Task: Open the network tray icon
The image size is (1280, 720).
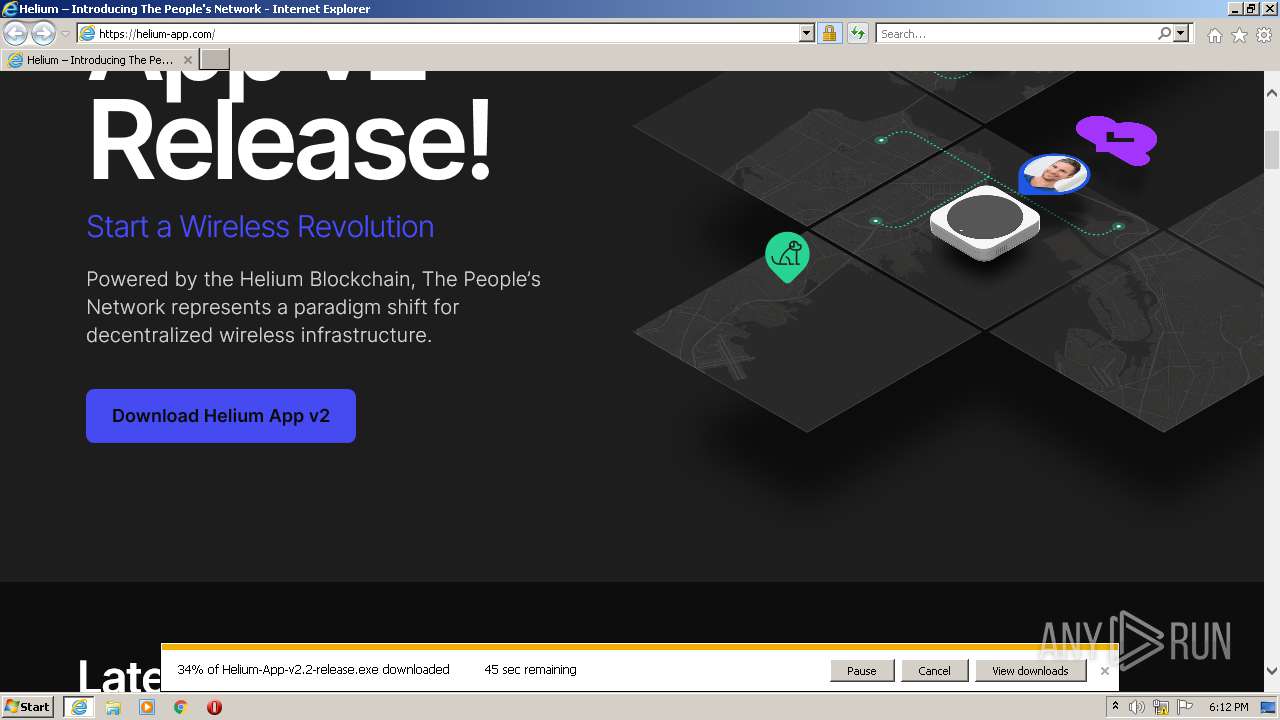Action: pyautogui.click(x=1161, y=707)
